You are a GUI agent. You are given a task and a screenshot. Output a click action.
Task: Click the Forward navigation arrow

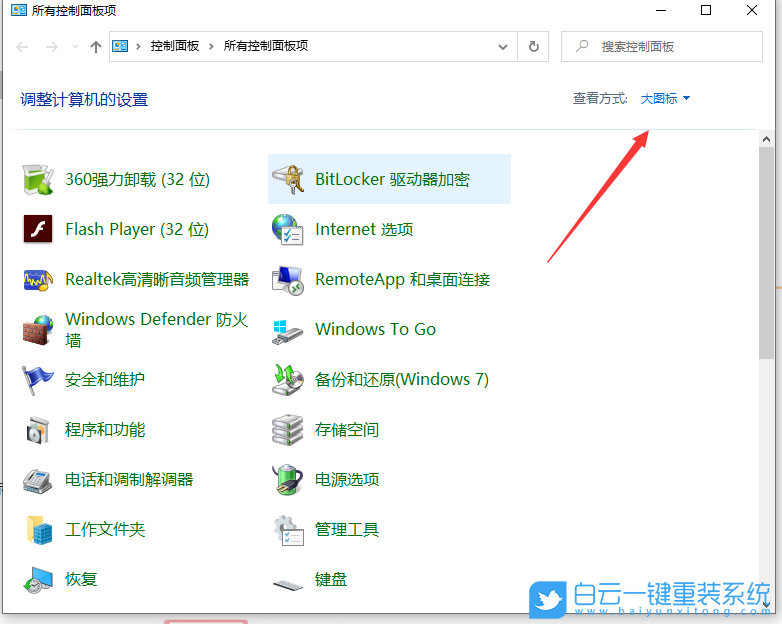51,47
